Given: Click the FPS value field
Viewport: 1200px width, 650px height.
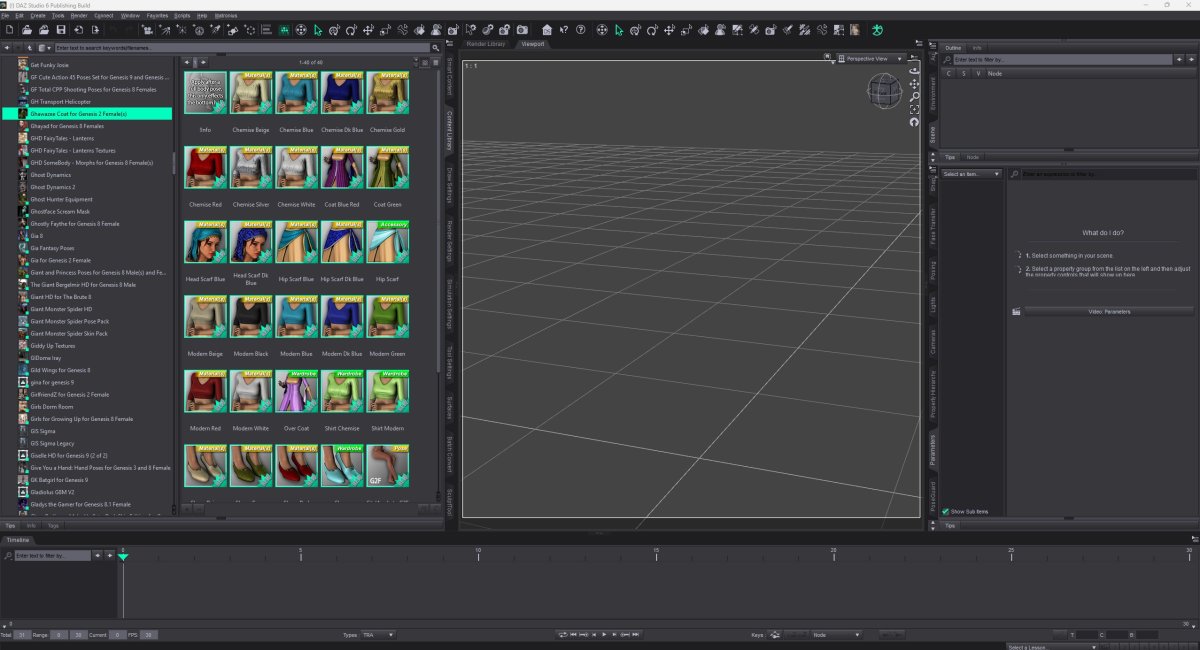Looking at the screenshot, I should [x=149, y=635].
